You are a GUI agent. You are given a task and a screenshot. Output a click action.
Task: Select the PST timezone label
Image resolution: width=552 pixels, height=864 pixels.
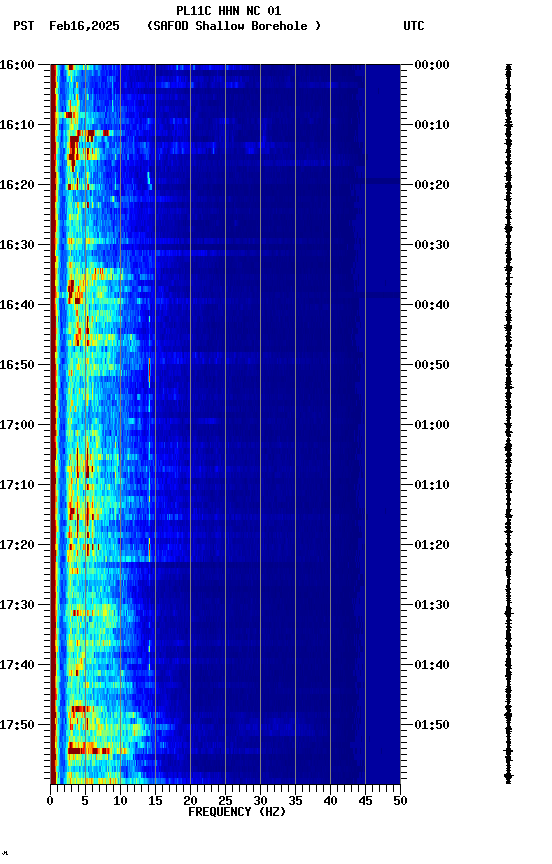24,26
